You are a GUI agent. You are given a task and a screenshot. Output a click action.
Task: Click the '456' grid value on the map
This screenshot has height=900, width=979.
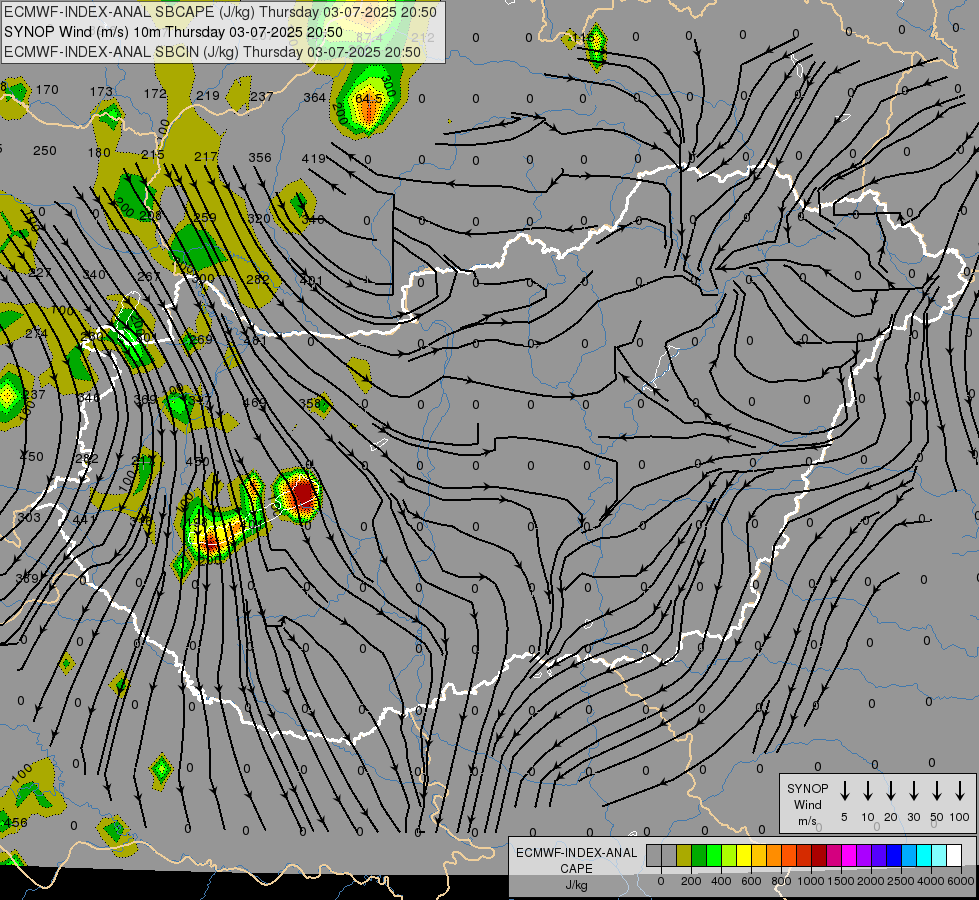click(x=15, y=823)
